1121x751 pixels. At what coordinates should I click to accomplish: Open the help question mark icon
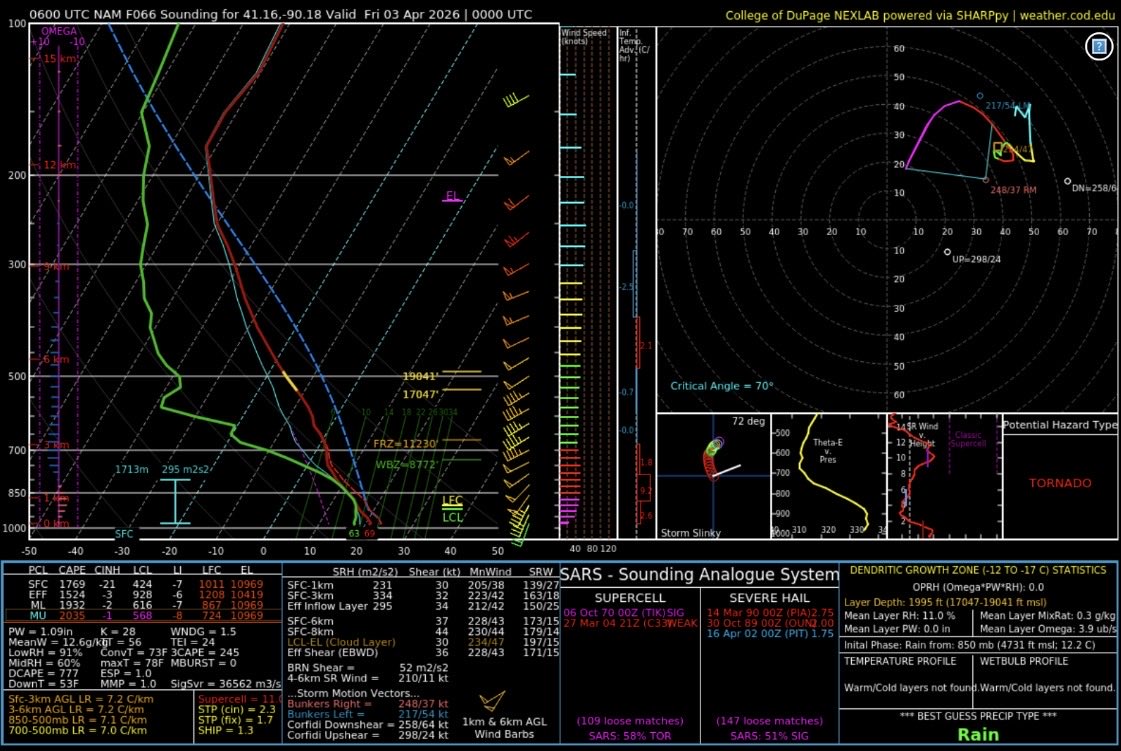(1099, 47)
